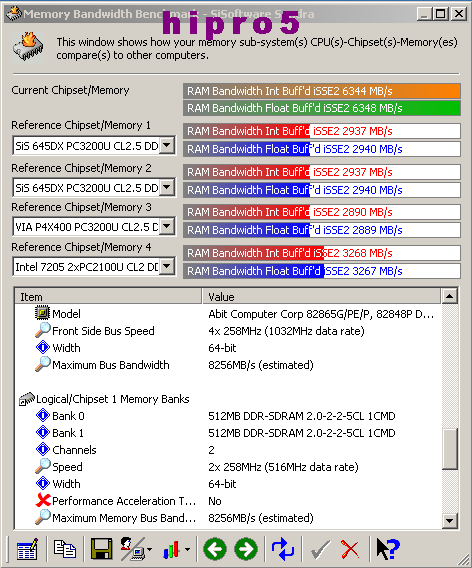
Task: Click Reference 3 Int 2890 MB/s bar
Action: [322, 212]
